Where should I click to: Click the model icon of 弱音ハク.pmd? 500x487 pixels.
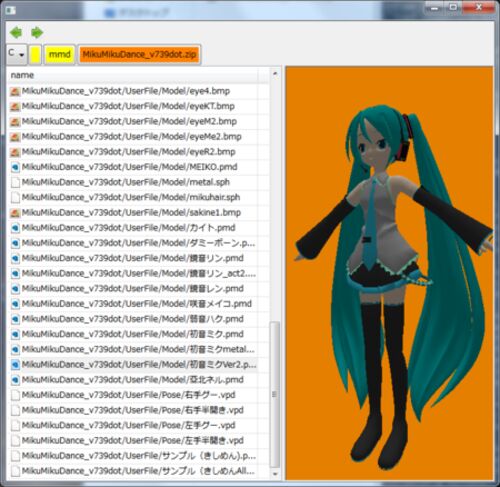coord(15,319)
